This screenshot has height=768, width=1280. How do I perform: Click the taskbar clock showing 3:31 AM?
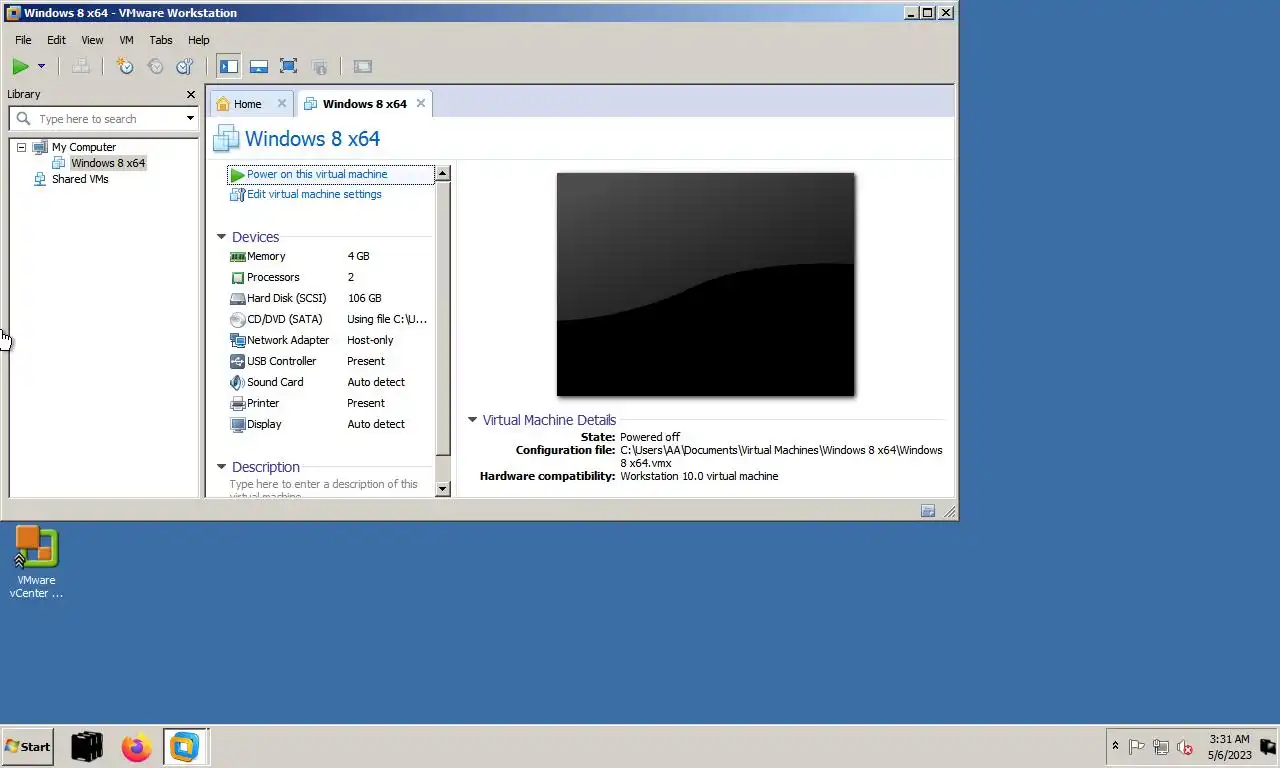tap(1229, 747)
